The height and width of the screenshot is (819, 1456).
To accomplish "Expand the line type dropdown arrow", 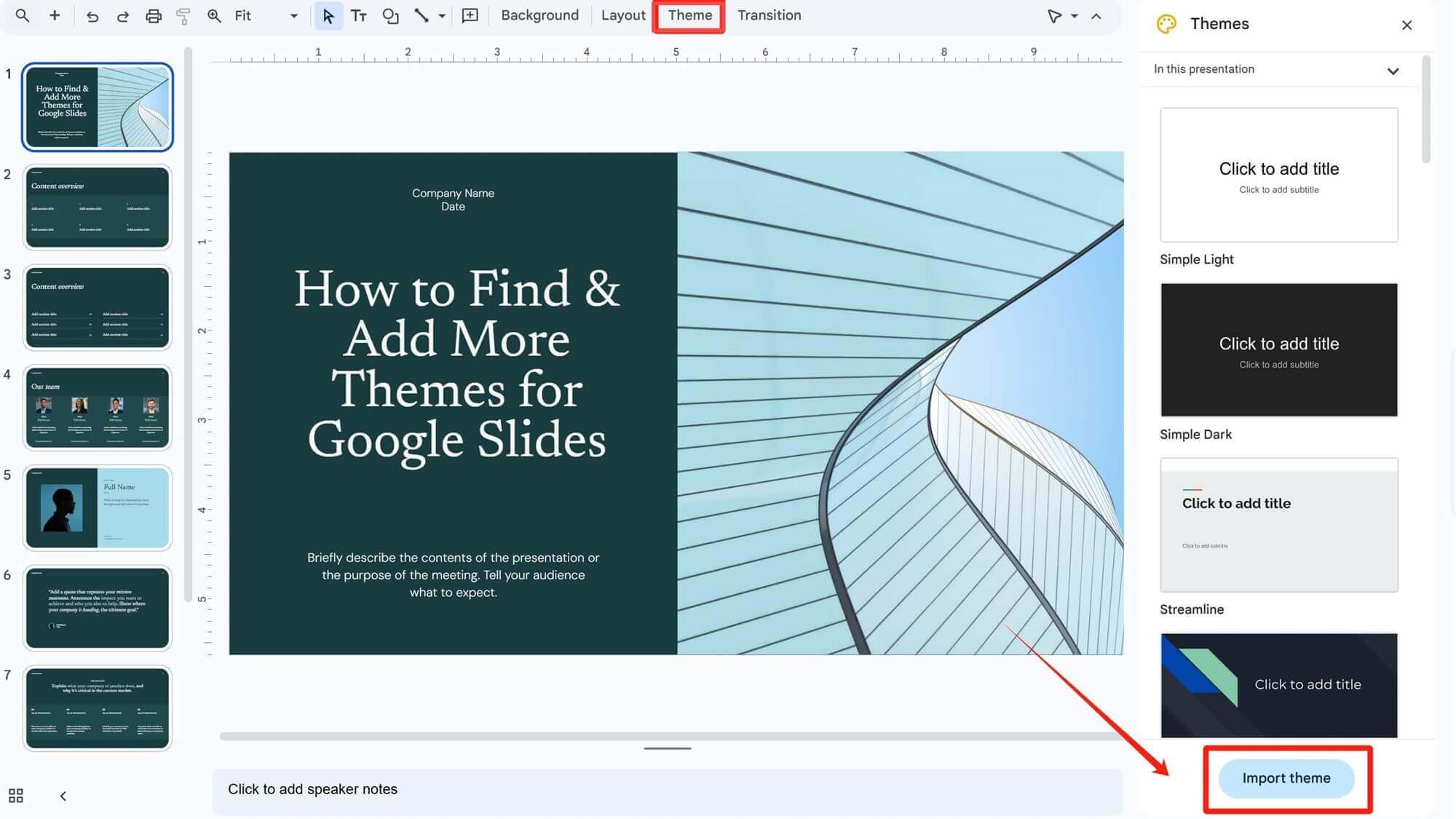I will coord(442,15).
